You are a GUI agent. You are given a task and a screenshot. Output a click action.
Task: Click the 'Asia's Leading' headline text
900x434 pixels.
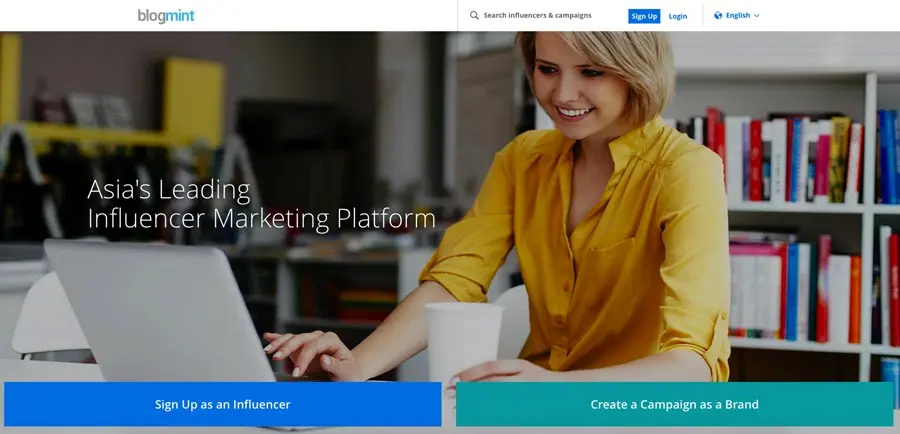169,189
